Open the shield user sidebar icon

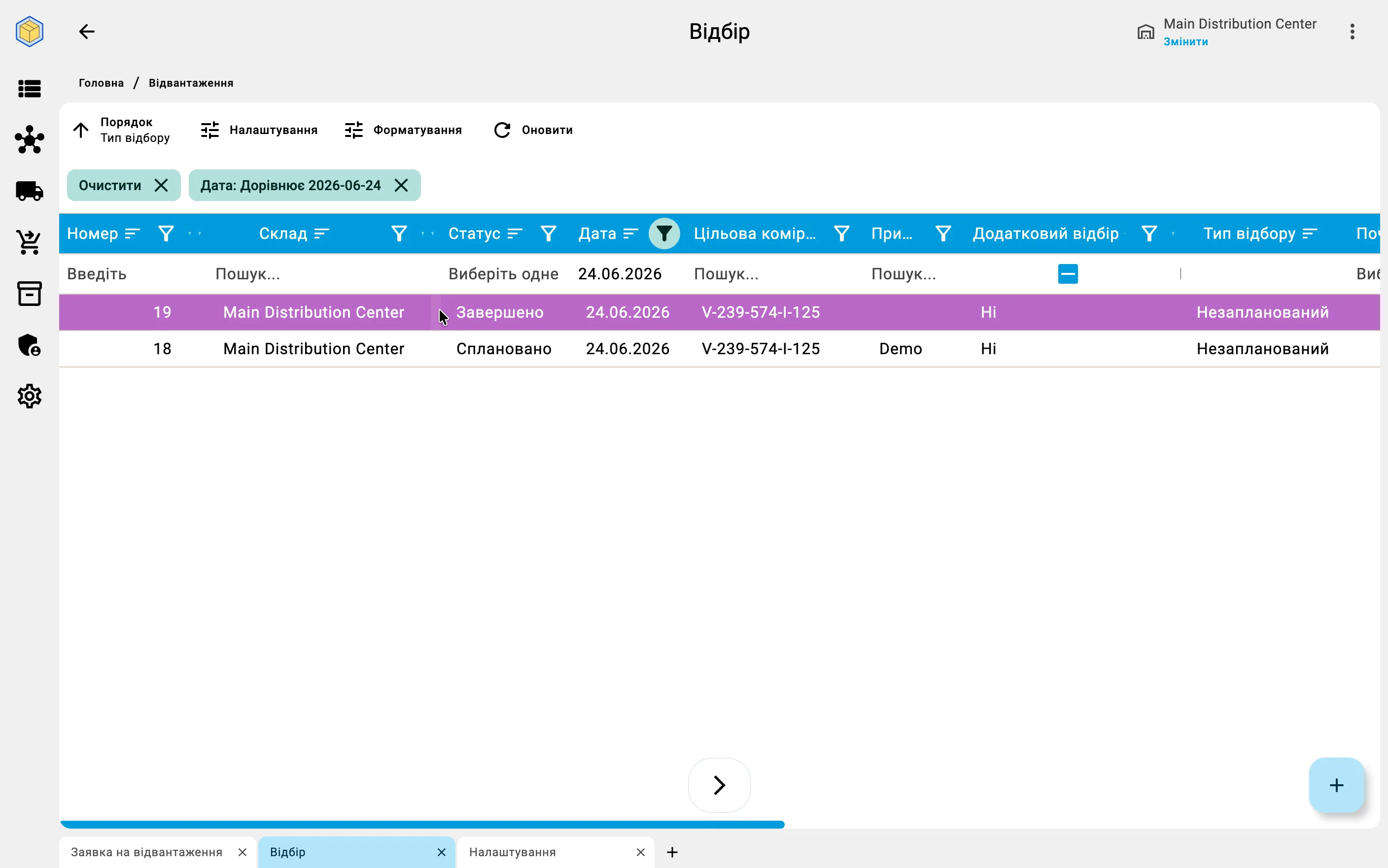(29, 345)
